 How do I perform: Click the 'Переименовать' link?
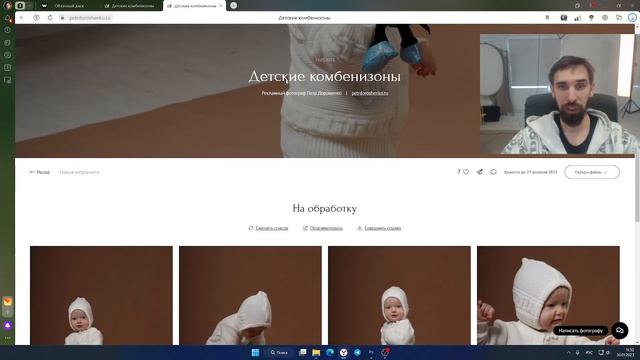pyautogui.click(x=322, y=228)
